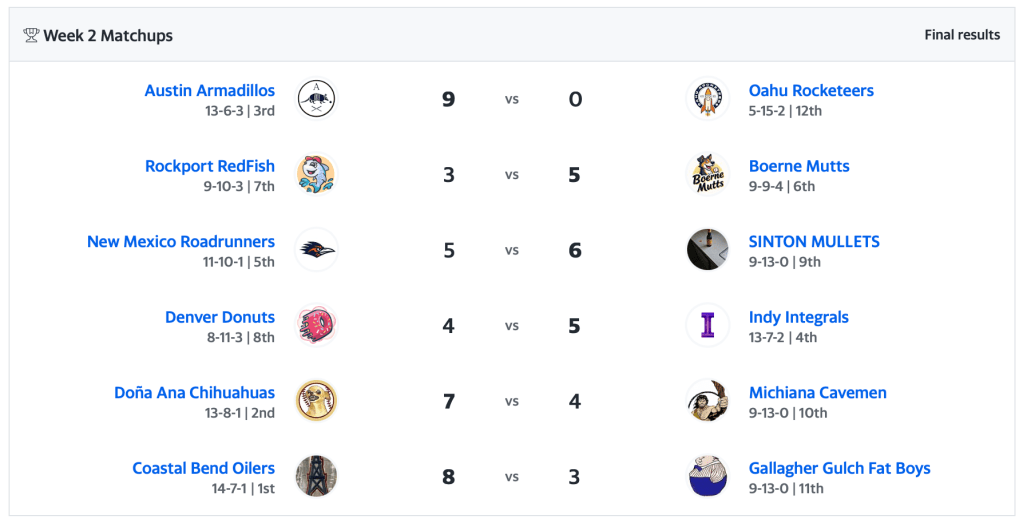1023x523 pixels.
Task: Click the Gallagher Gulch Fat Boys logo
Action: tap(708, 476)
